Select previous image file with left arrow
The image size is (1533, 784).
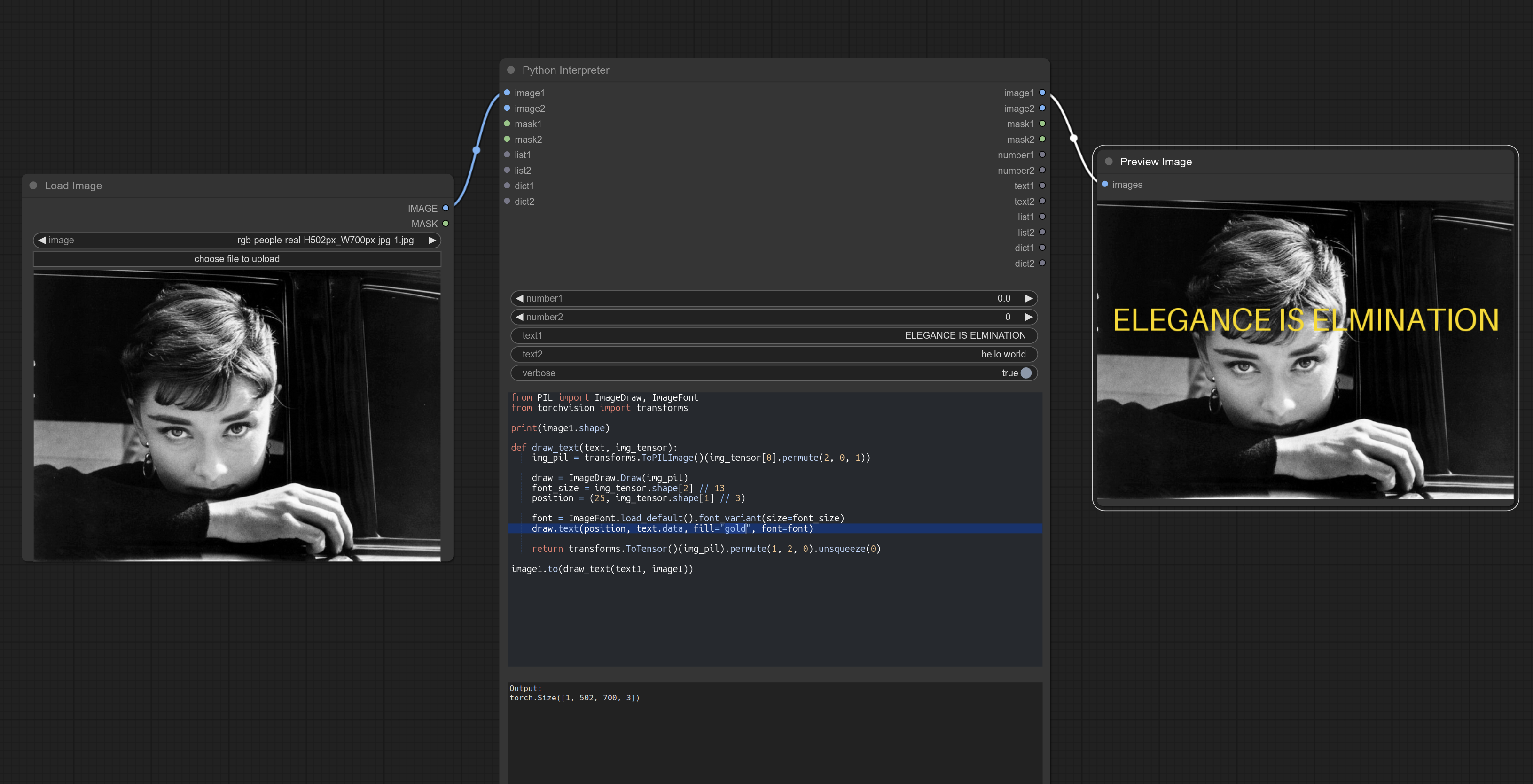(x=42, y=241)
